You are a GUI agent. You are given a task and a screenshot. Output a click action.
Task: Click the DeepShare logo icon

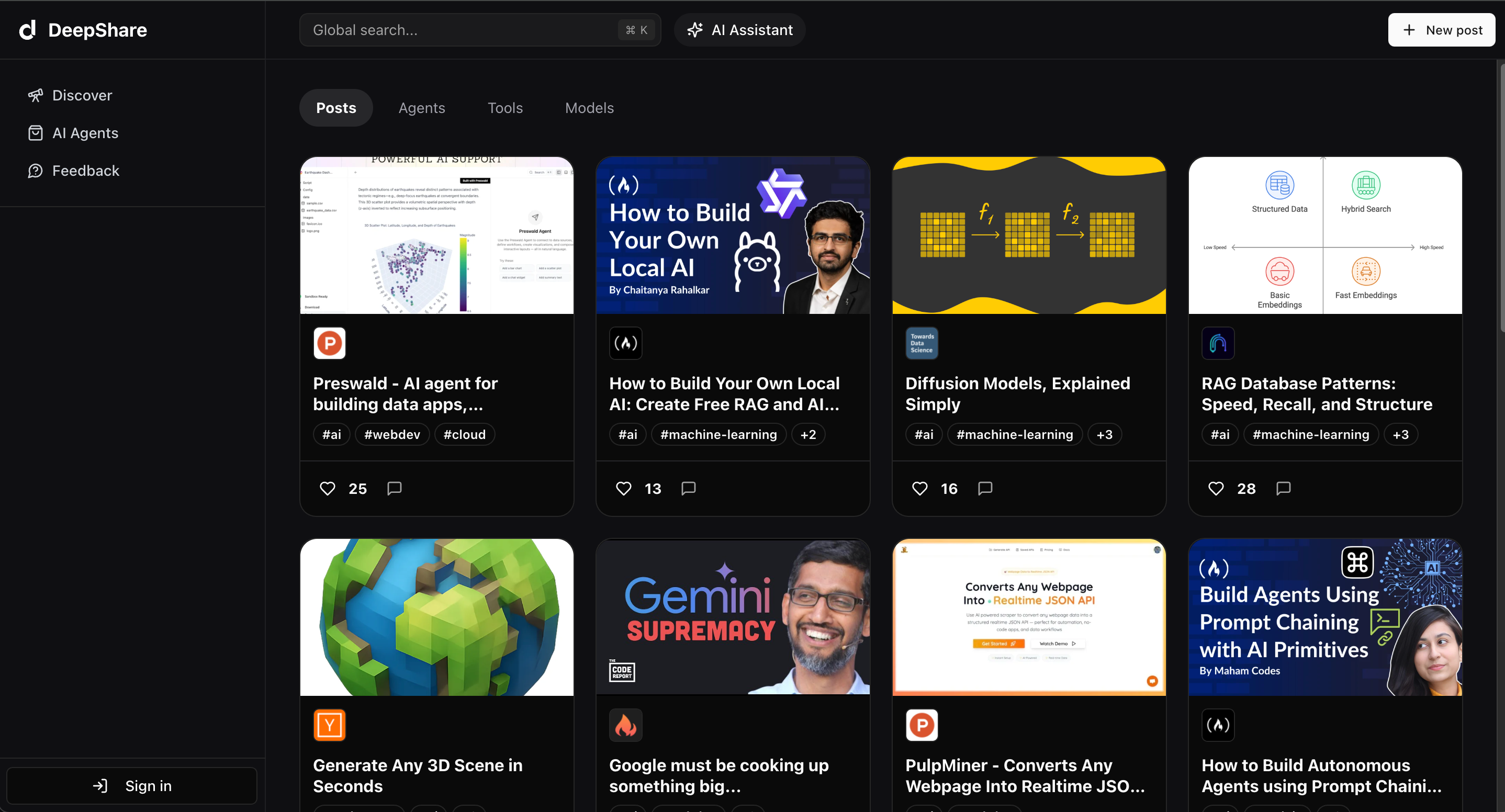pyautogui.click(x=27, y=30)
